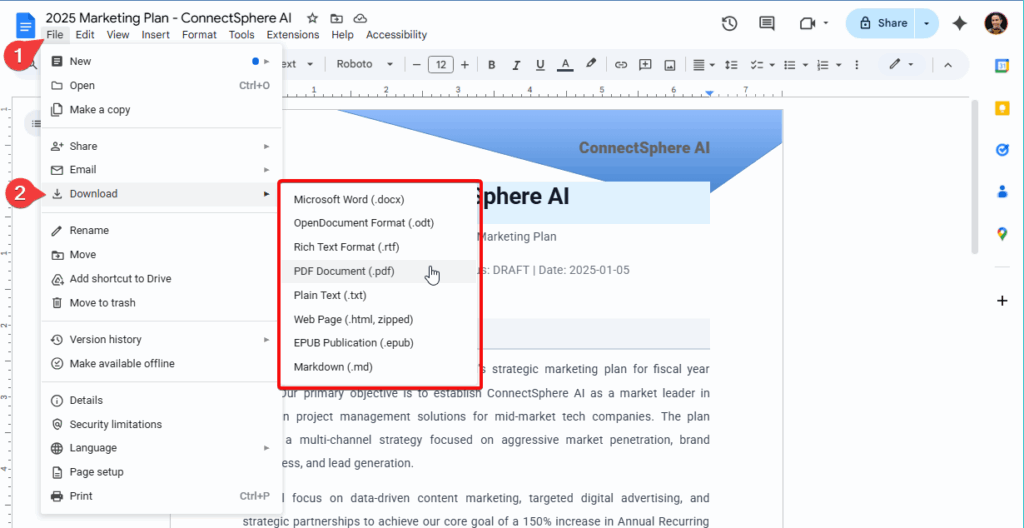Viewport: 1024px width, 528px height.
Task: Open the bulleted list dropdown
Action: click(x=795, y=65)
